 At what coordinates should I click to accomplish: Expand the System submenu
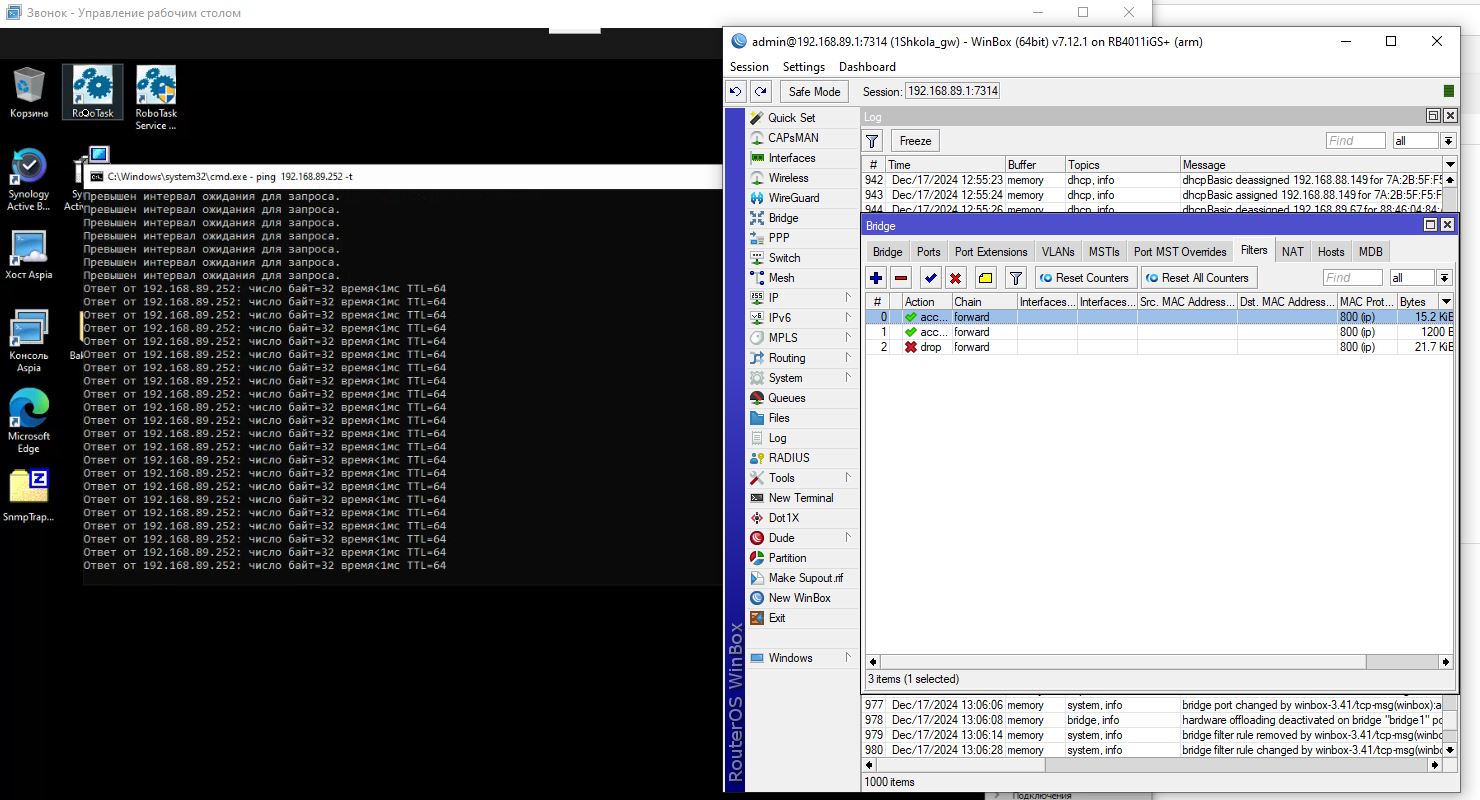point(802,378)
